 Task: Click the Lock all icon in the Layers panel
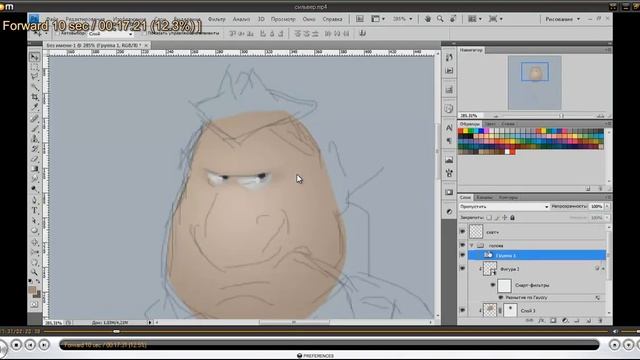pyautogui.click(x=512, y=218)
